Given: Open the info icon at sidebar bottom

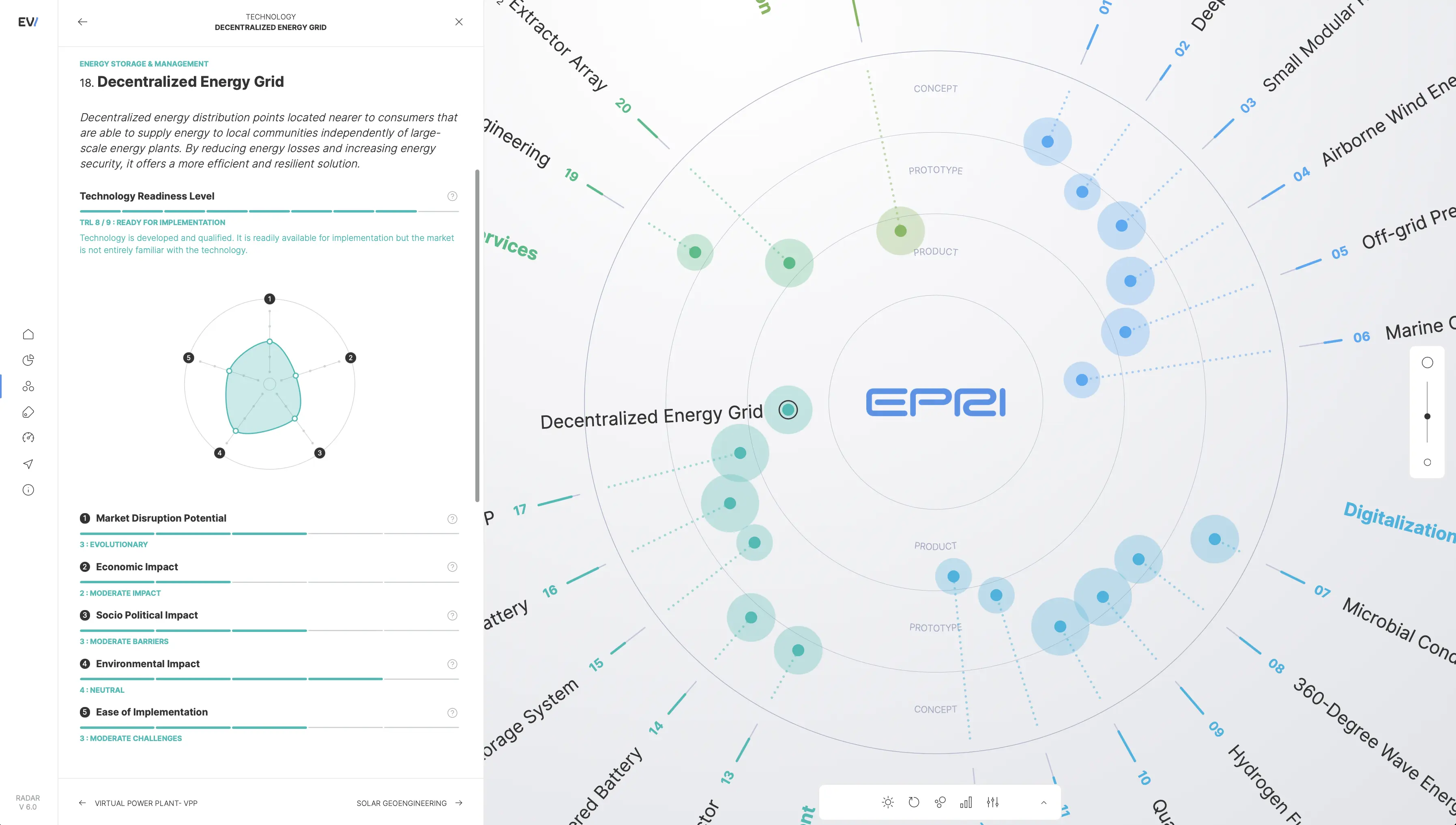Looking at the screenshot, I should pos(28,490).
